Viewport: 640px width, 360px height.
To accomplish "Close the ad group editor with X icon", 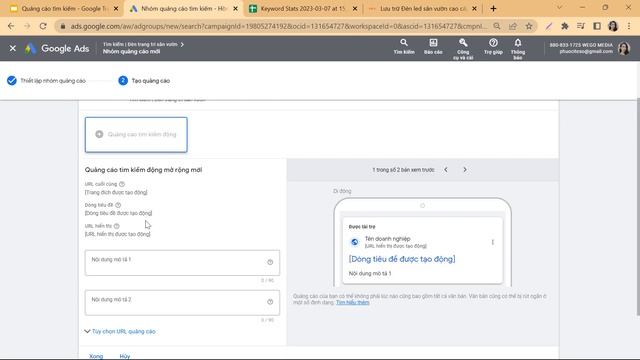I will 13,48.
